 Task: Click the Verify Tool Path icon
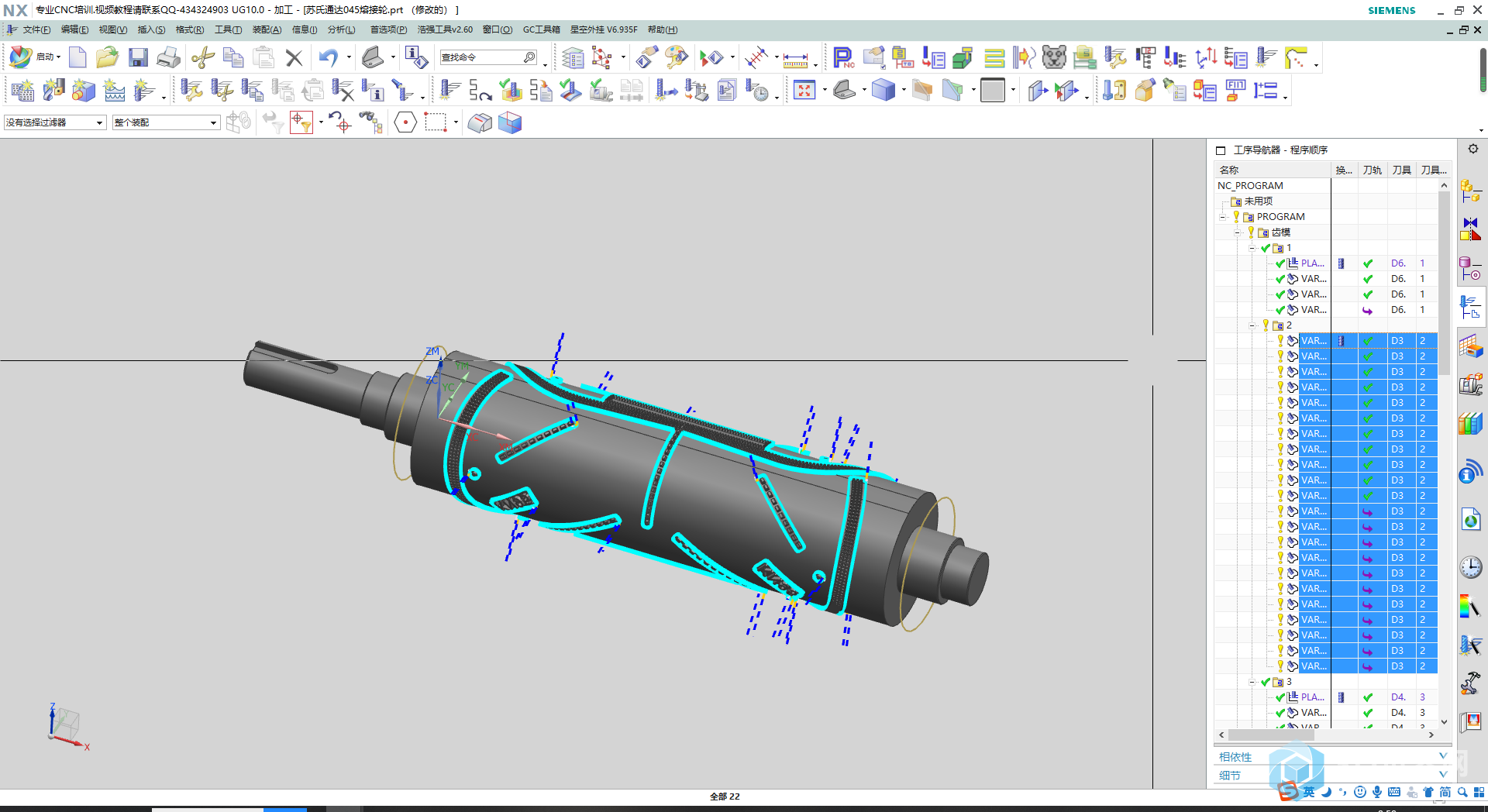pos(511,91)
